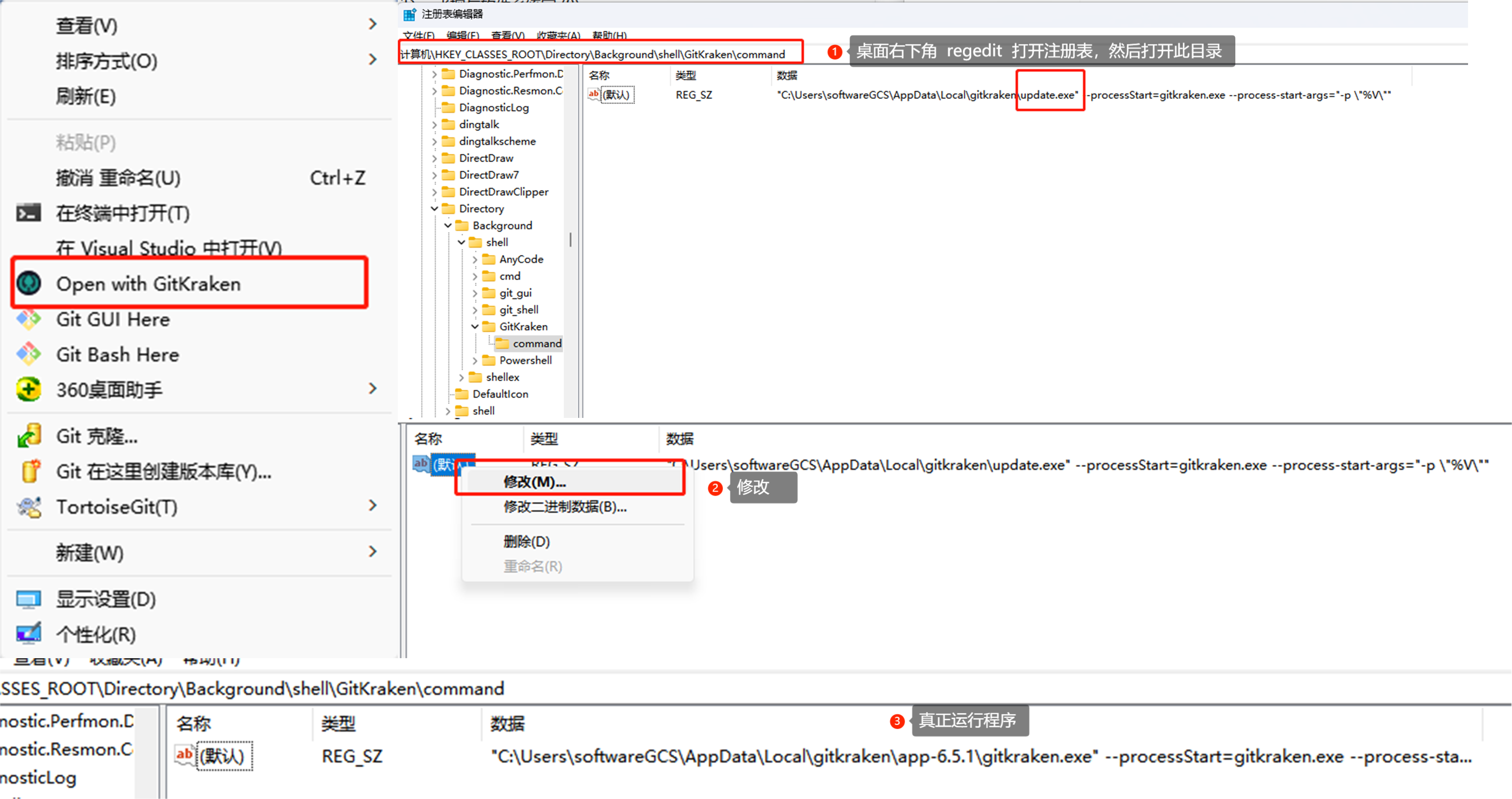Click the 数据 column header in bottom view
Viewport: 1512px width, 799px height.
point(508,723)
